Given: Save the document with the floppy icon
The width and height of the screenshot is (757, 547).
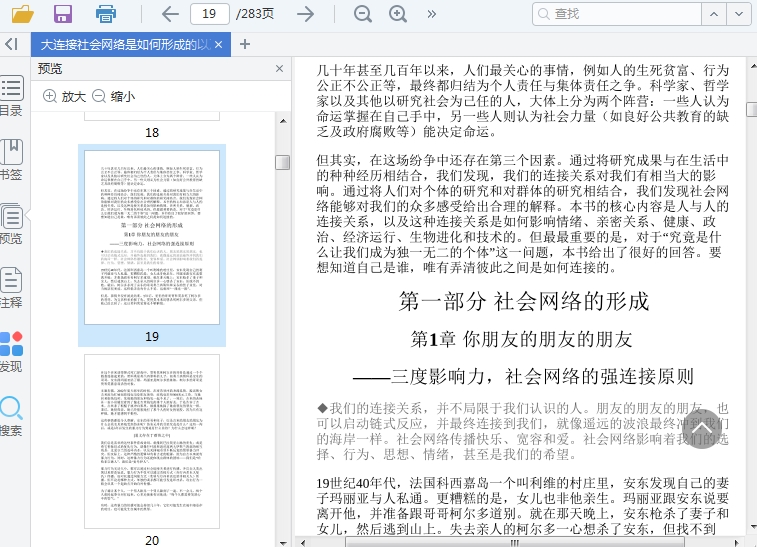Looking at the screenshot, I should coord(63,14).
